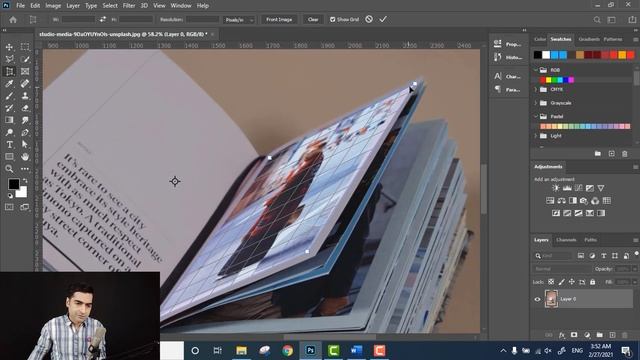
Task: Open the Fill slider dropdown
Action: pyautogui.click(x=635, y=282)
